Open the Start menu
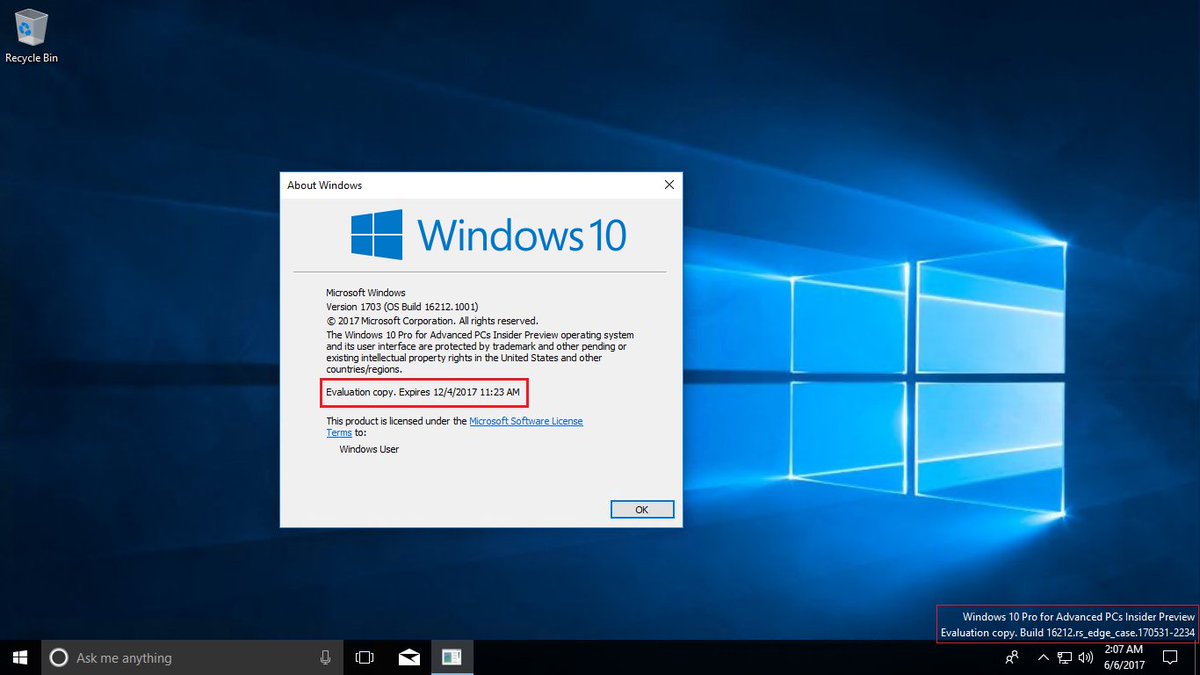This screenshot has width=1200, height=675. (20, 657)
